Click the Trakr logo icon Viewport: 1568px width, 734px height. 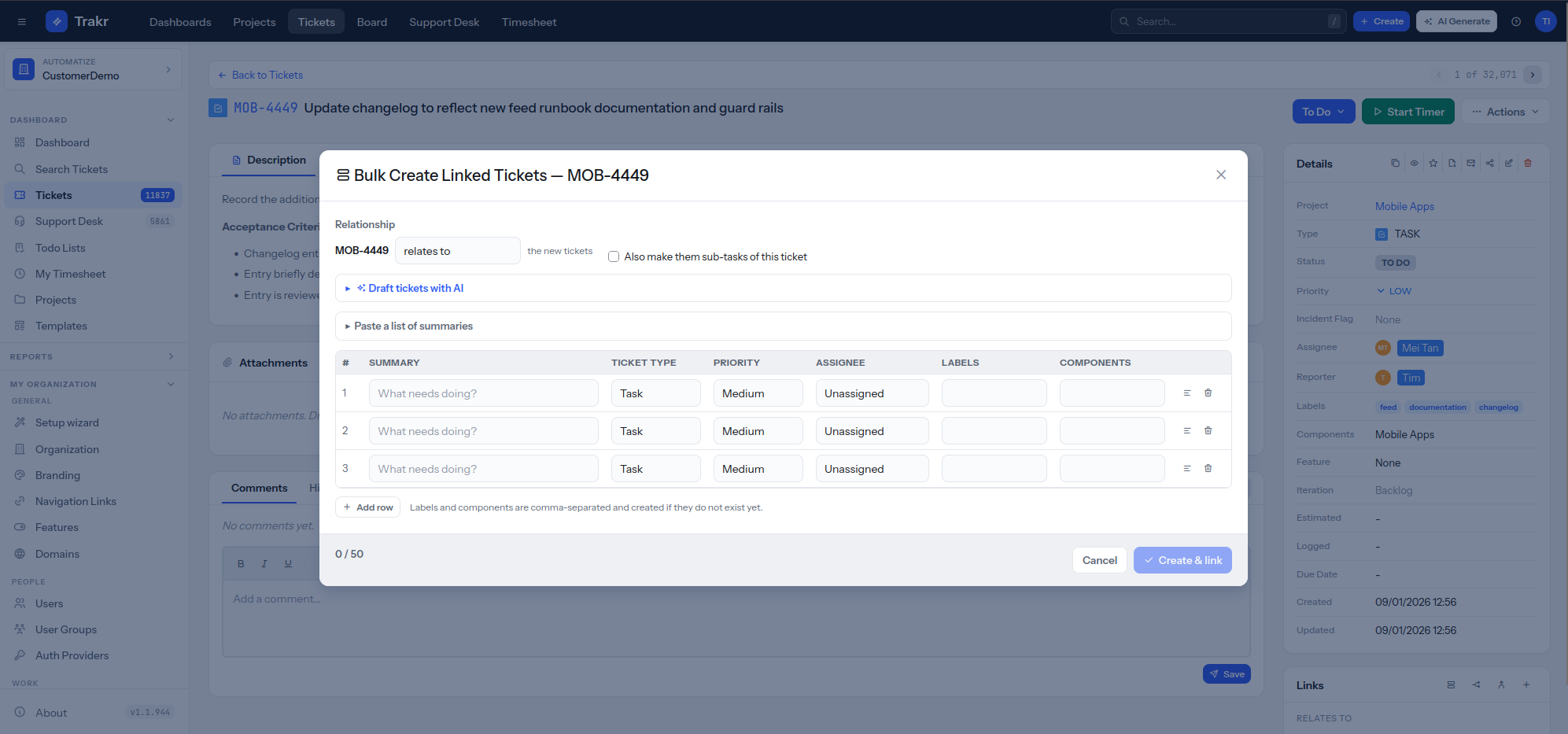57,21
